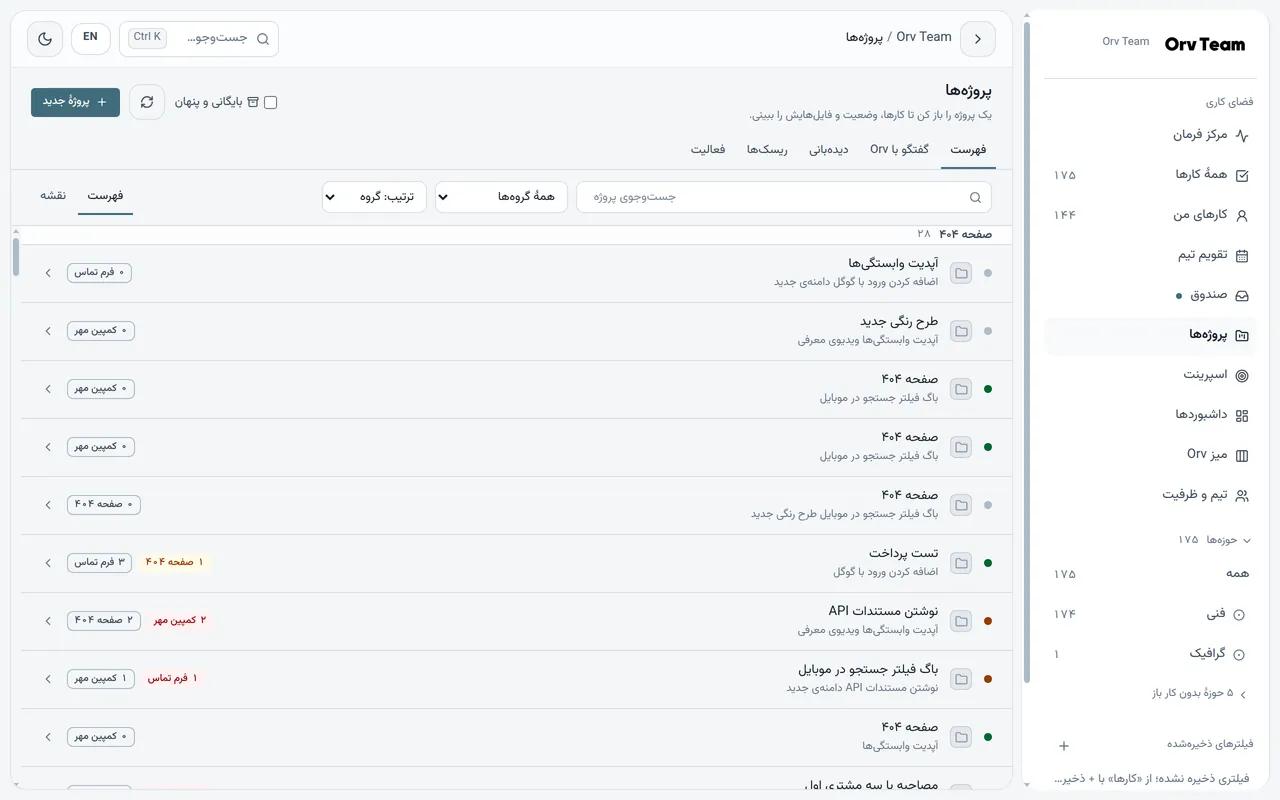
Task: Select the ریسک‌ها tab
Action: [767, 149]
